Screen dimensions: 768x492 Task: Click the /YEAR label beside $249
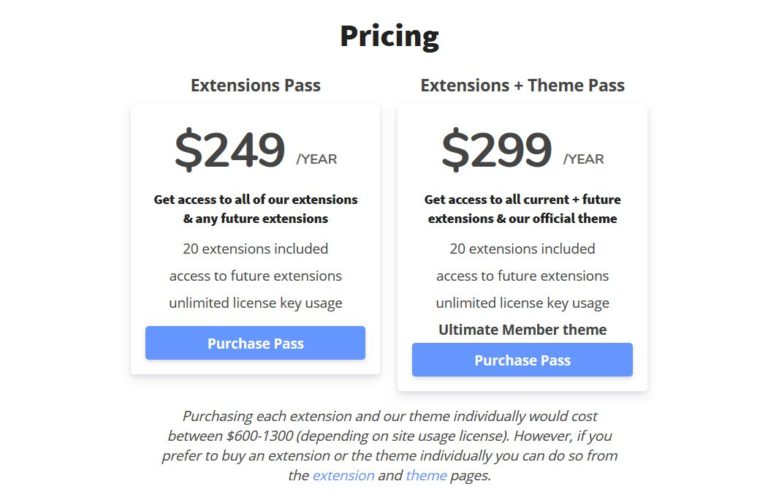[317, 159]
